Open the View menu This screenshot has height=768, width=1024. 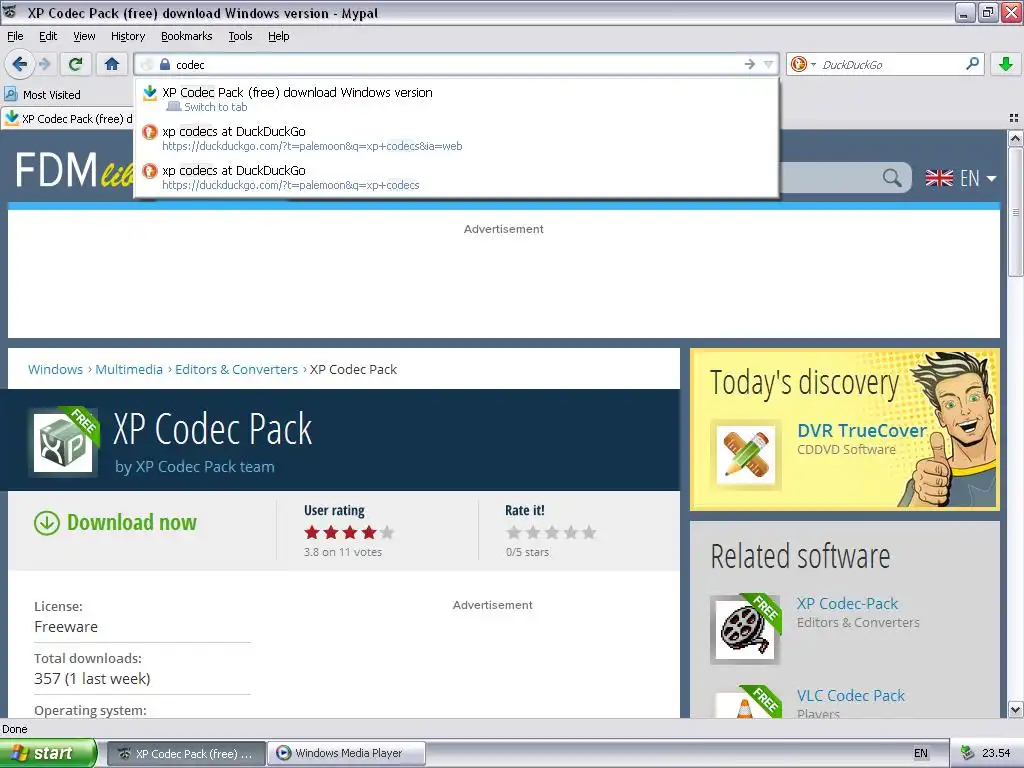pyautogui.click(x=84, y=36)
